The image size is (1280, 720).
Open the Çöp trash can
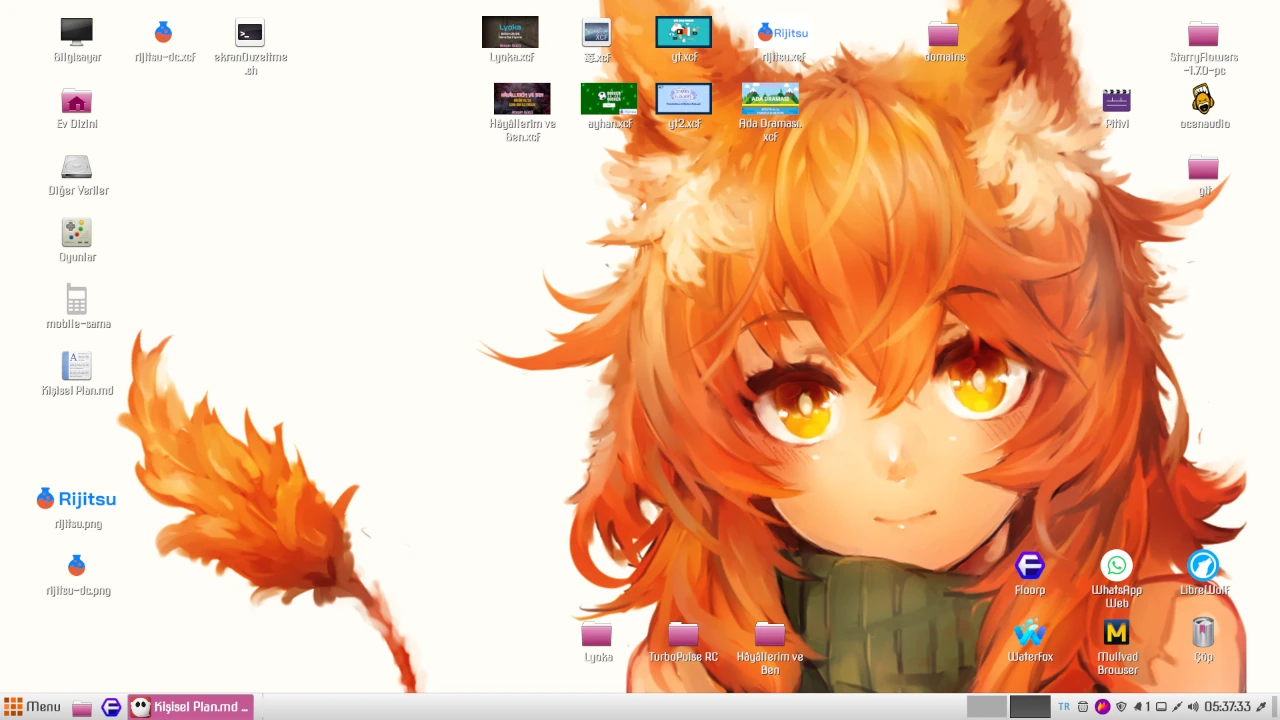[x=1204, y=632]
